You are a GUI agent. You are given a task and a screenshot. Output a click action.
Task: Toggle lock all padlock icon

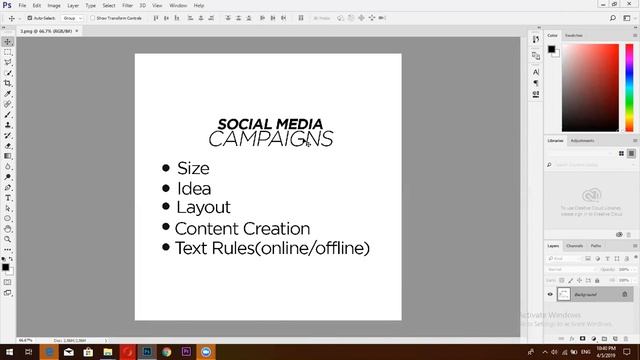(x=597, y=280)
